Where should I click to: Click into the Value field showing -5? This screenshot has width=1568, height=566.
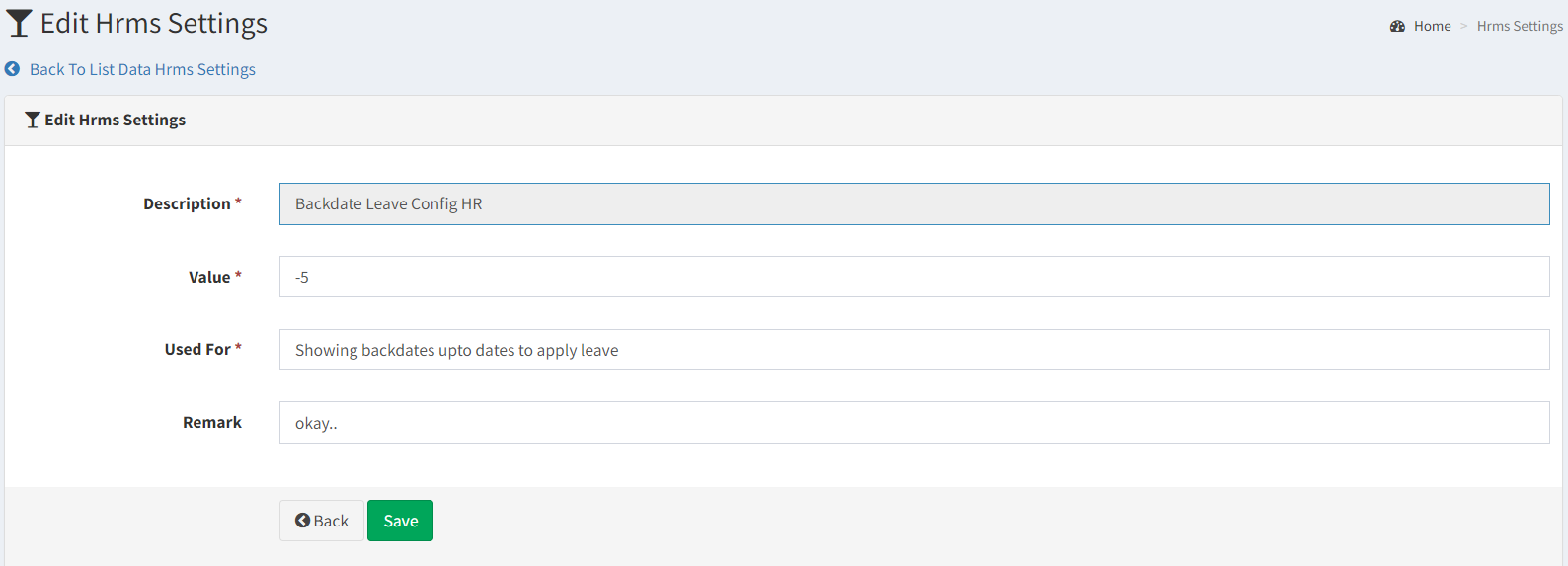(914, 277)
